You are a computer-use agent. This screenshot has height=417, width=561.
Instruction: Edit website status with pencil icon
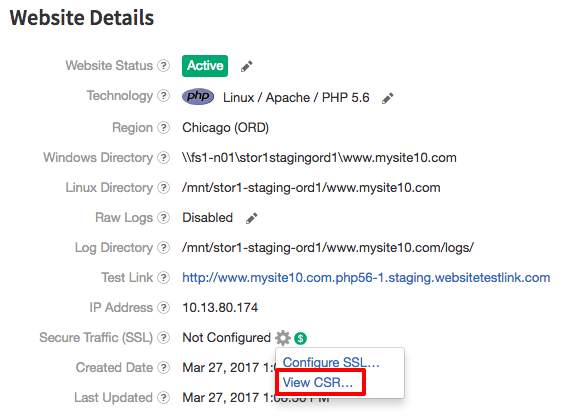coord(247,66)
